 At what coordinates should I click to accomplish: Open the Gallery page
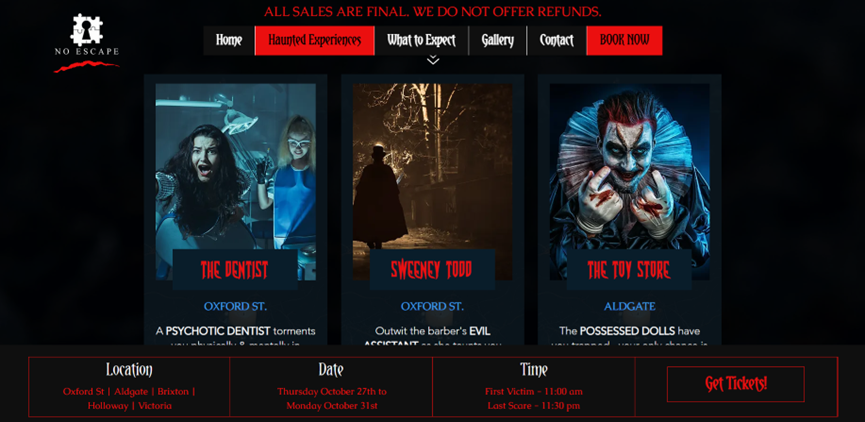pos(498,40)
